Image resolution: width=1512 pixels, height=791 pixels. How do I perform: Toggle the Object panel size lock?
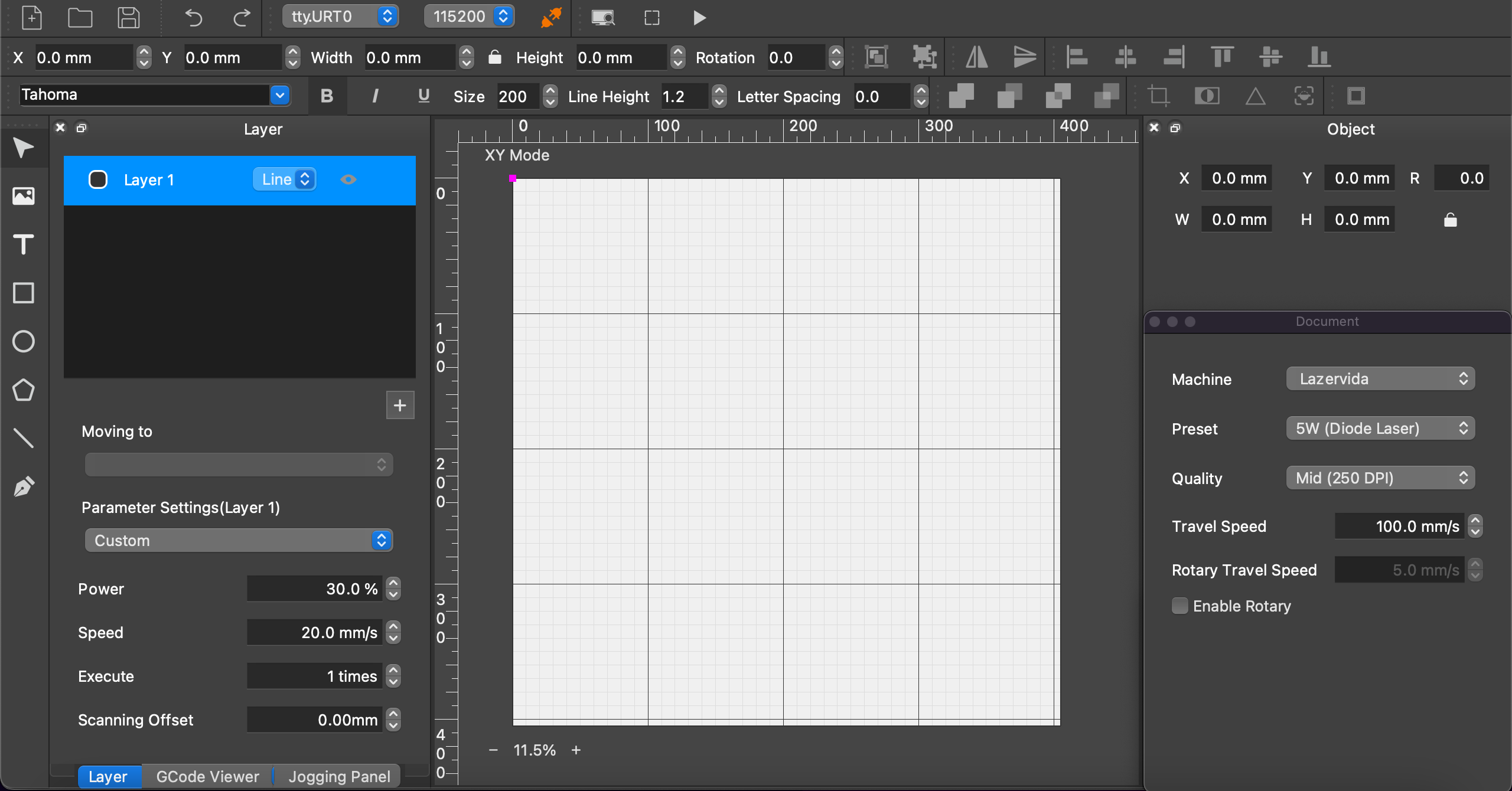(1451, 220)
